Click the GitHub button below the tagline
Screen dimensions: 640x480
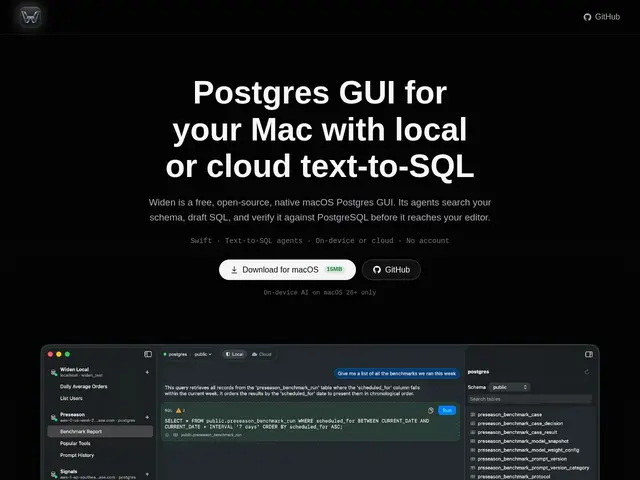[391, 270]
